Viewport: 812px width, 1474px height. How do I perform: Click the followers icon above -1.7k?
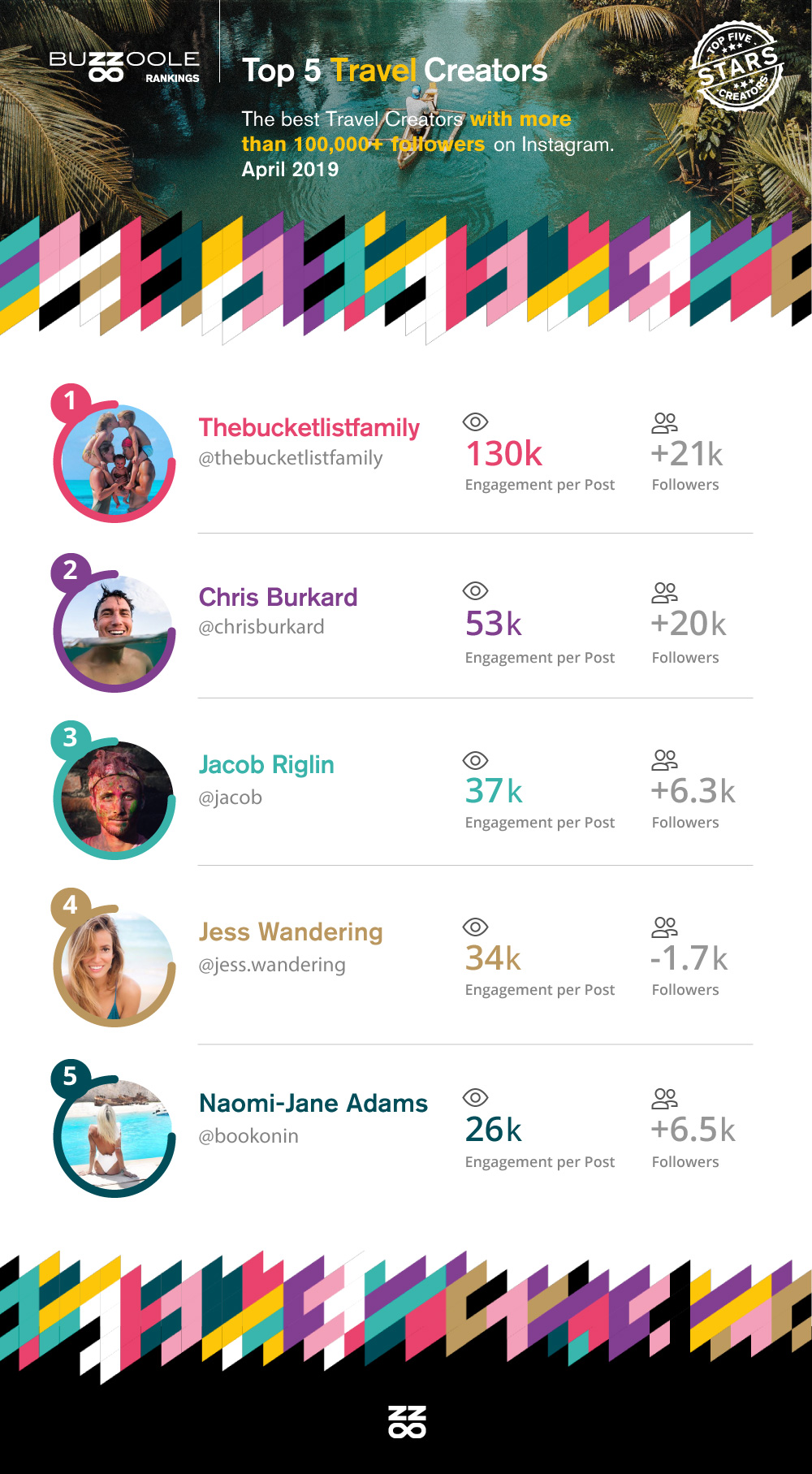664,927
